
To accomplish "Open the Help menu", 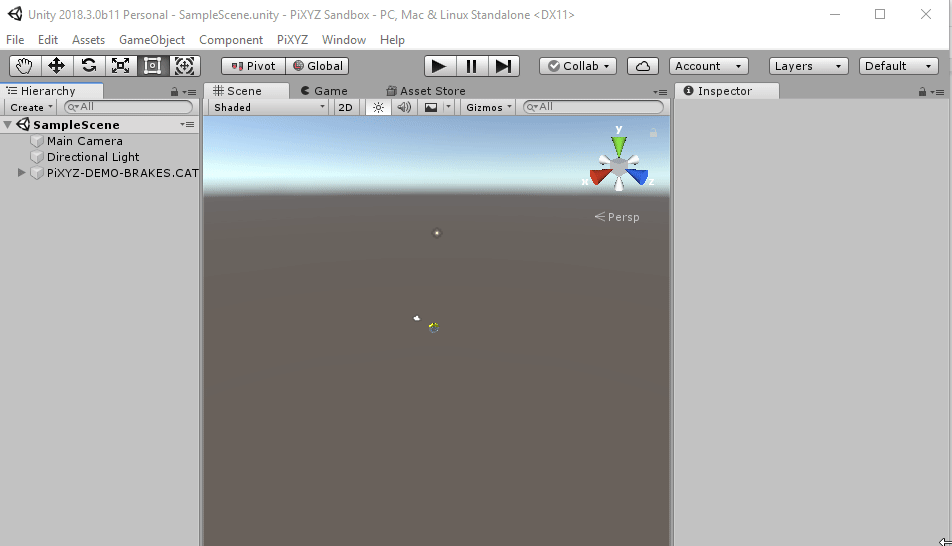I will point(392,39).
